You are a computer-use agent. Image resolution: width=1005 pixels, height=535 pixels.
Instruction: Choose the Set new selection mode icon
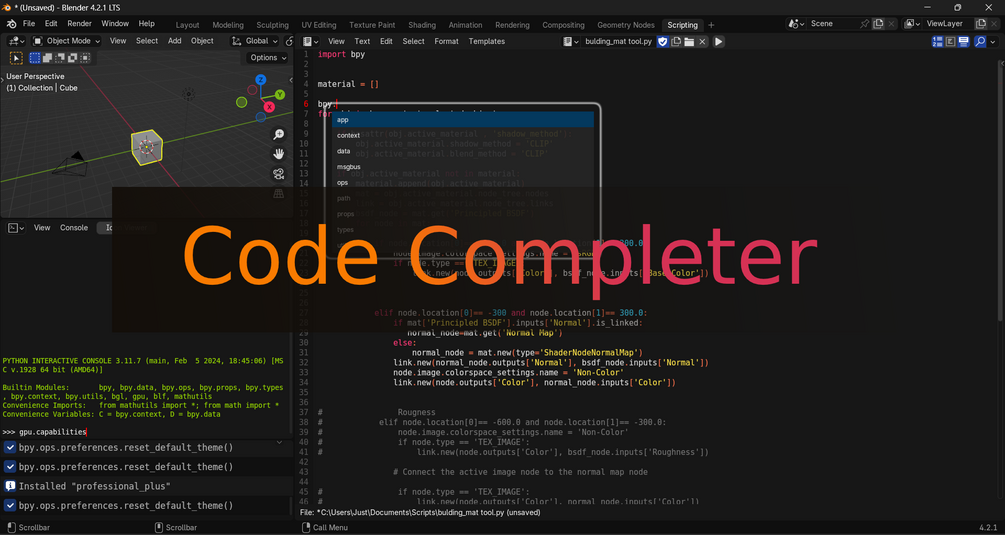35,58
